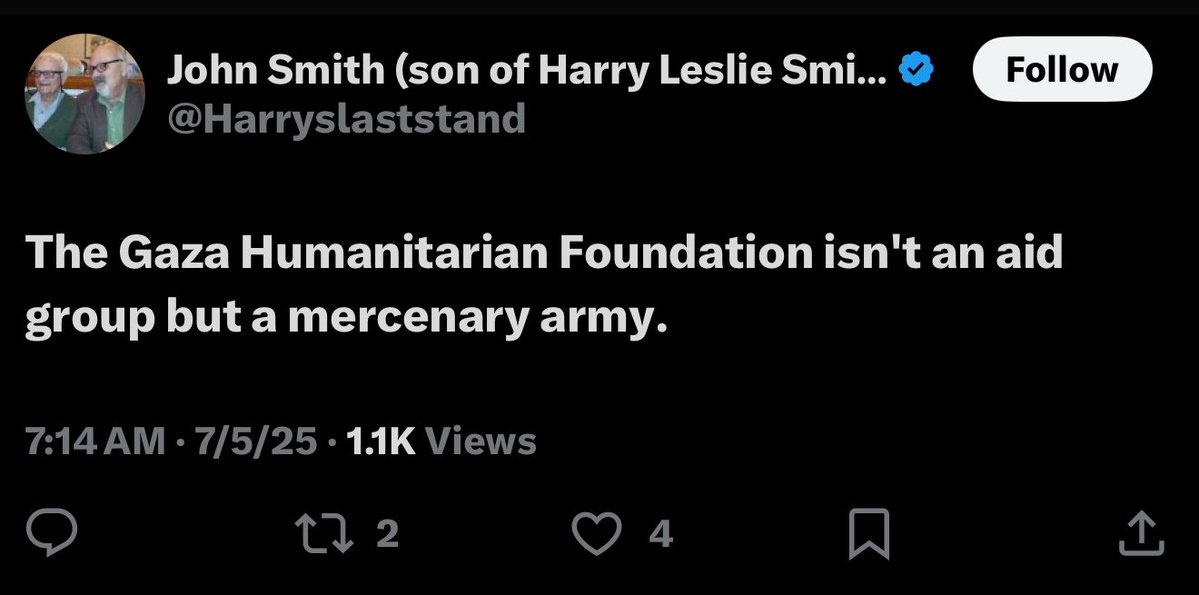The width and height of the screenshot is (1199, 595).
Task: Click the 7:14 AM timestamp
Action: pyautogui.click(x=94, y=440)
